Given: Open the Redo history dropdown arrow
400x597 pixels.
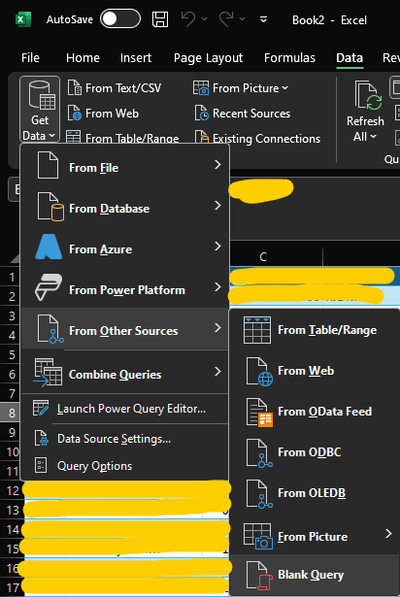Looking at the screenshot, I should click(x=242, y=19).
